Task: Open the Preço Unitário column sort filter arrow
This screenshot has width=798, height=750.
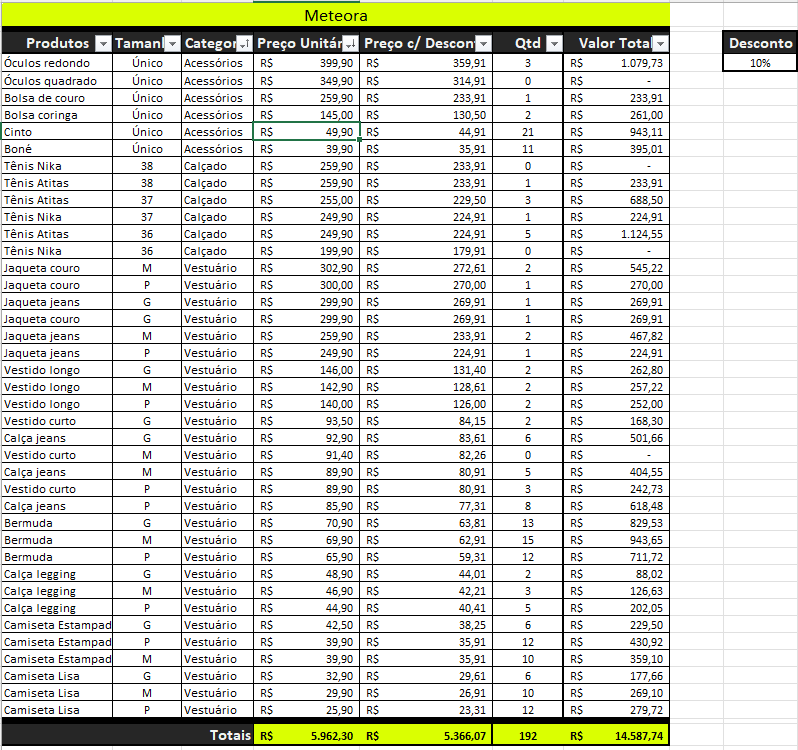Action: [x=351, y=44]
